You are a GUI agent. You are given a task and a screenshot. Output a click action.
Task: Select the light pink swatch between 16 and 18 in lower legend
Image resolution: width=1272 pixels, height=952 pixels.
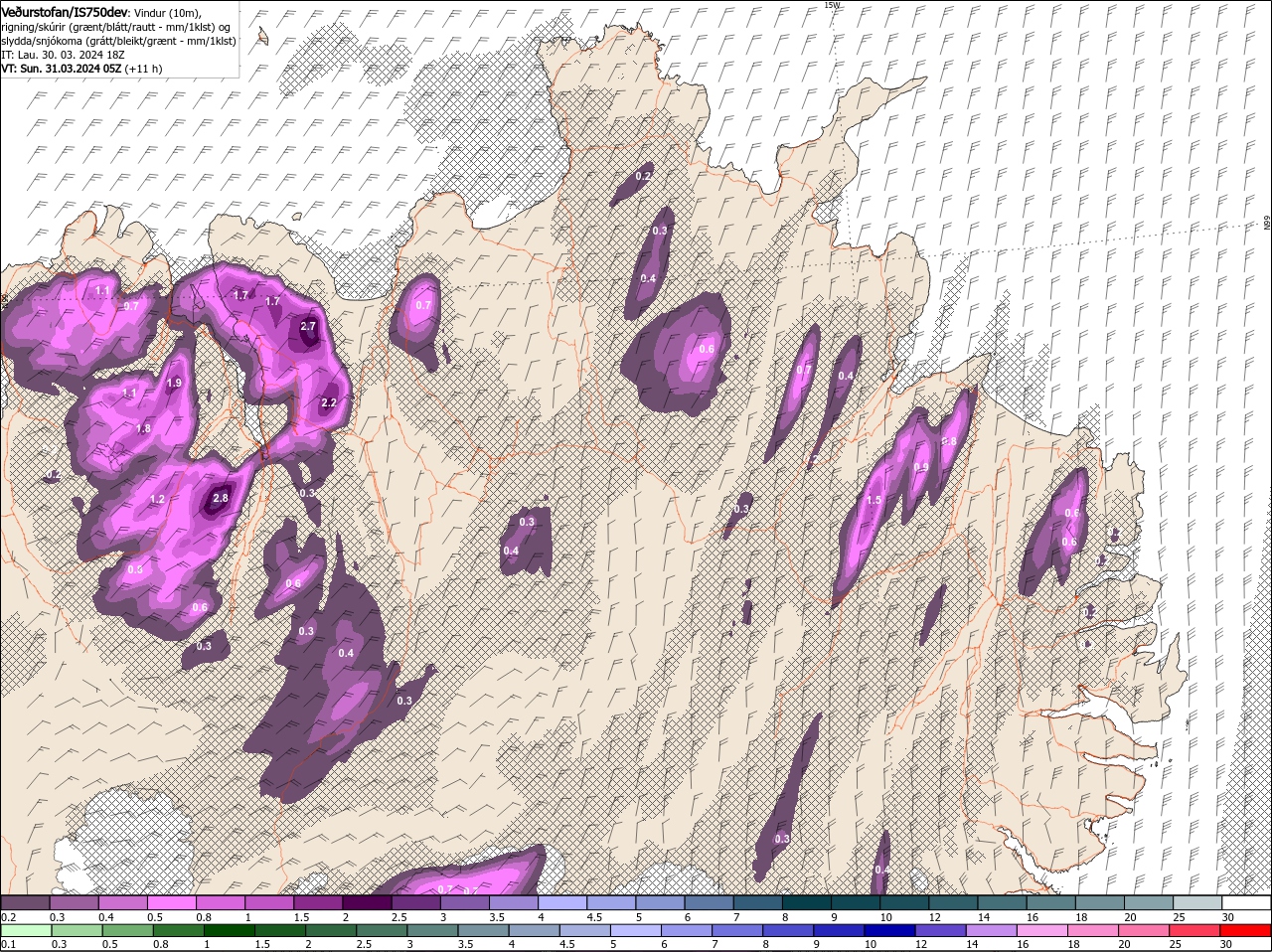[x=1044, y=930]
